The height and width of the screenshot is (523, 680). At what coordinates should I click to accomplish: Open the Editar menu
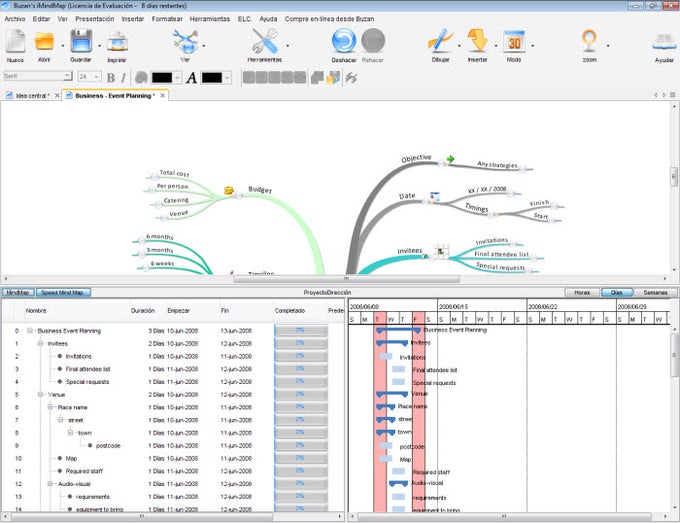pos(41,19)
